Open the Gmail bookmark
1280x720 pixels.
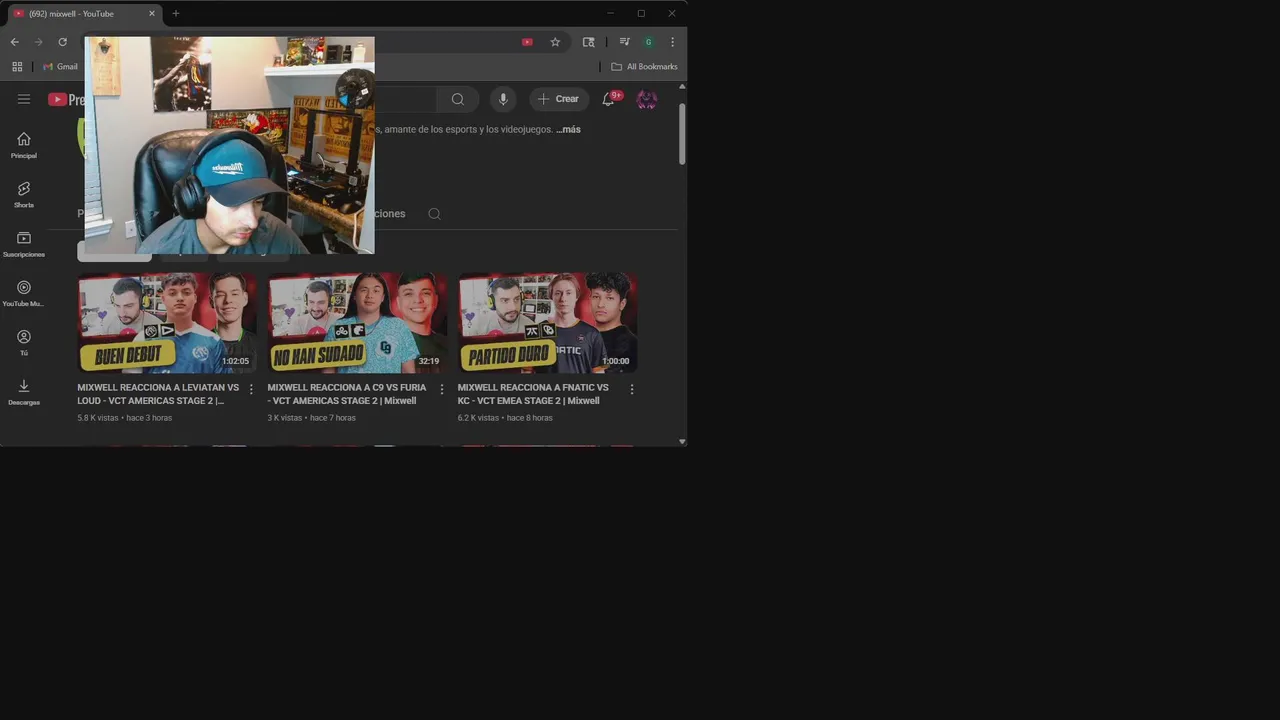(x=60, y=66)
